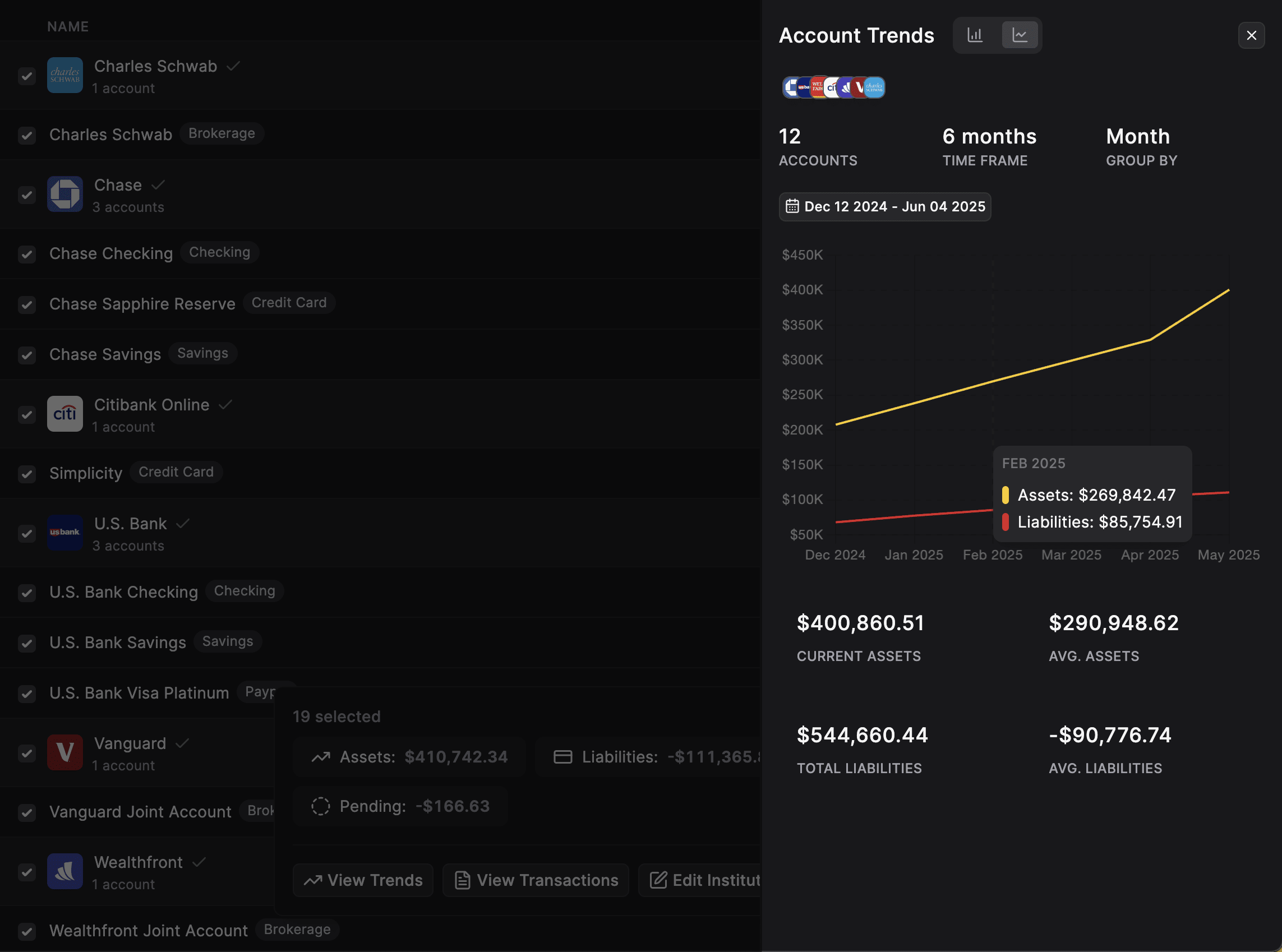The height and width of the screenshot is (952, 1282).
Task: Click the stacked institution logos in Account Trends
Action: coord(833,87)
